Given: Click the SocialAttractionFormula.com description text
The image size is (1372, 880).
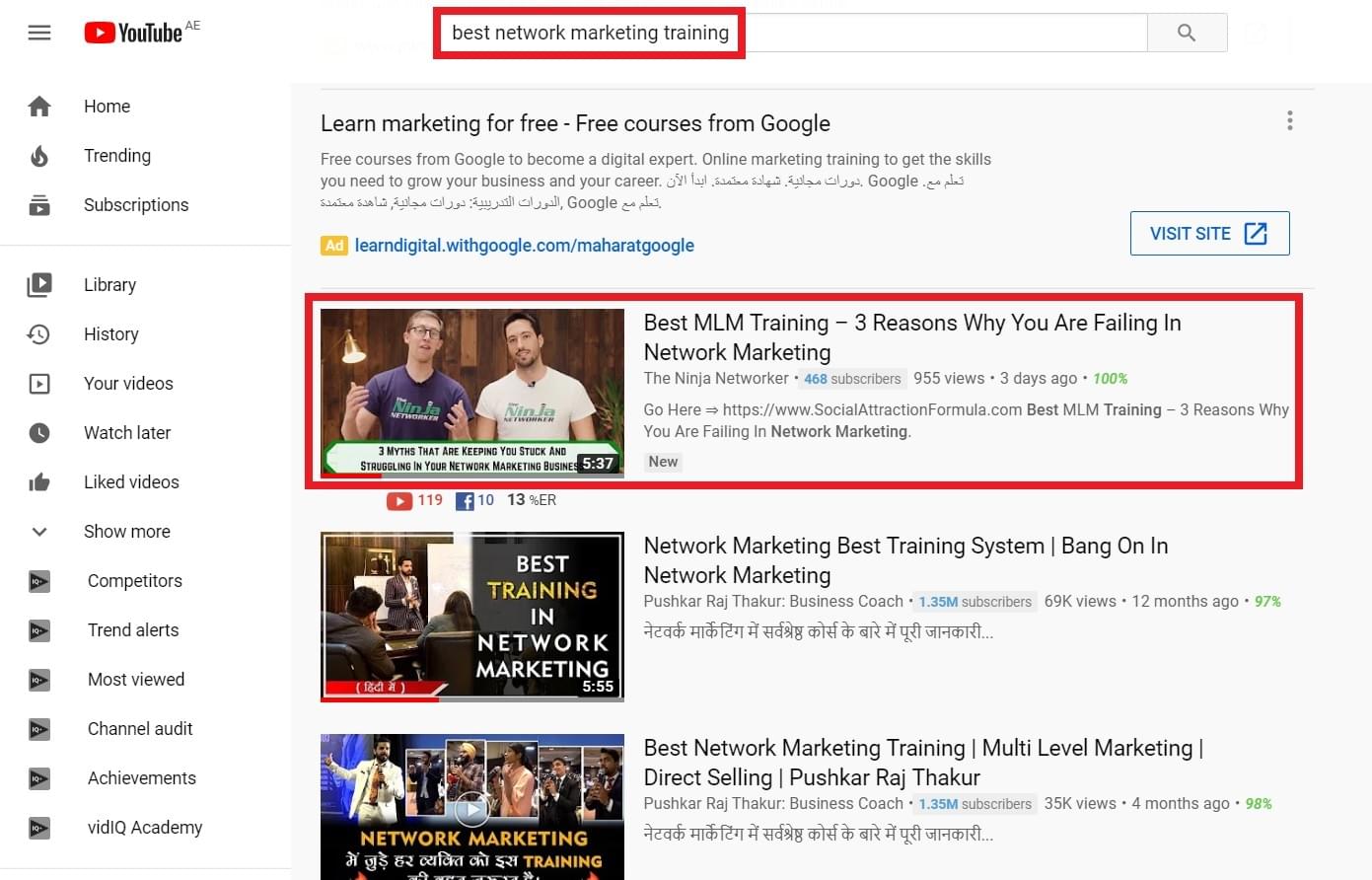Looking at the screenshot, I should (x=967, y=420).
